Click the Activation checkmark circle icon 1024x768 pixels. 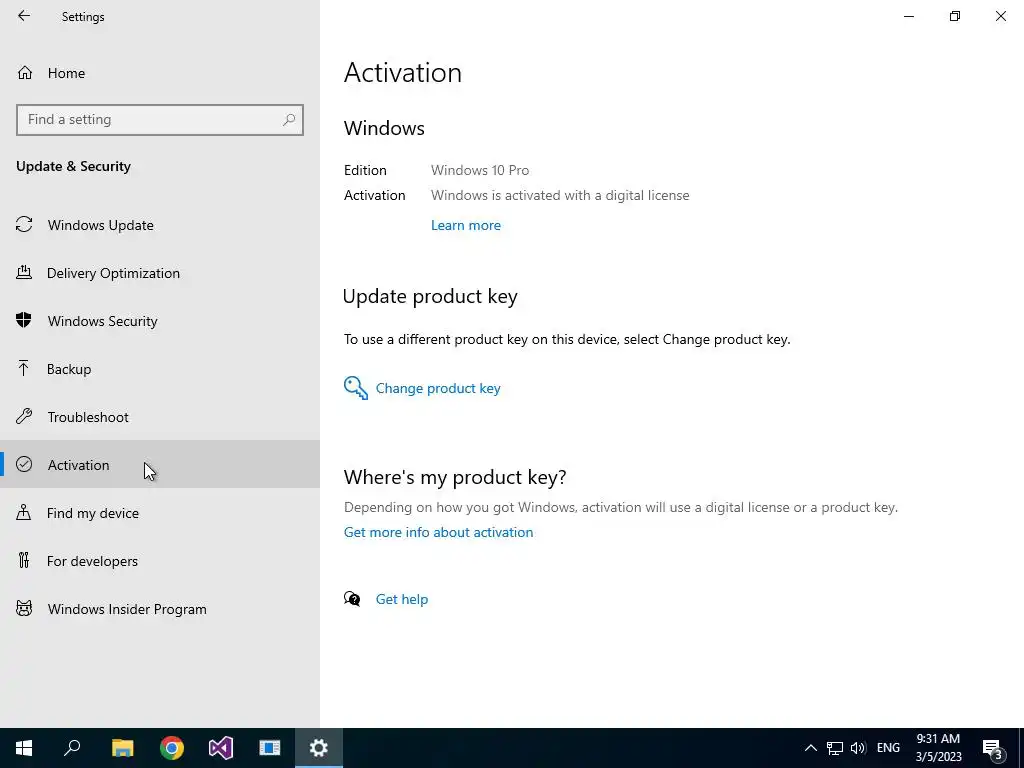point(24,464)
